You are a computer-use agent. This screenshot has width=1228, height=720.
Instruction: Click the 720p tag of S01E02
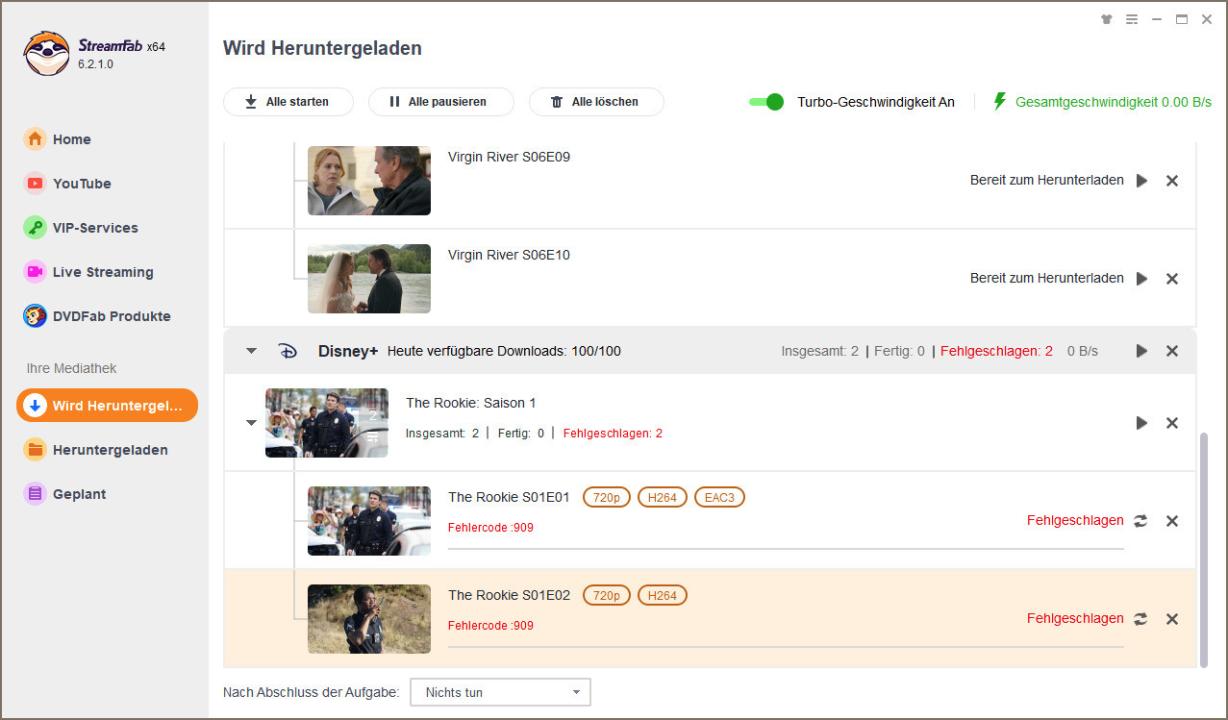(x=607, y=595)
